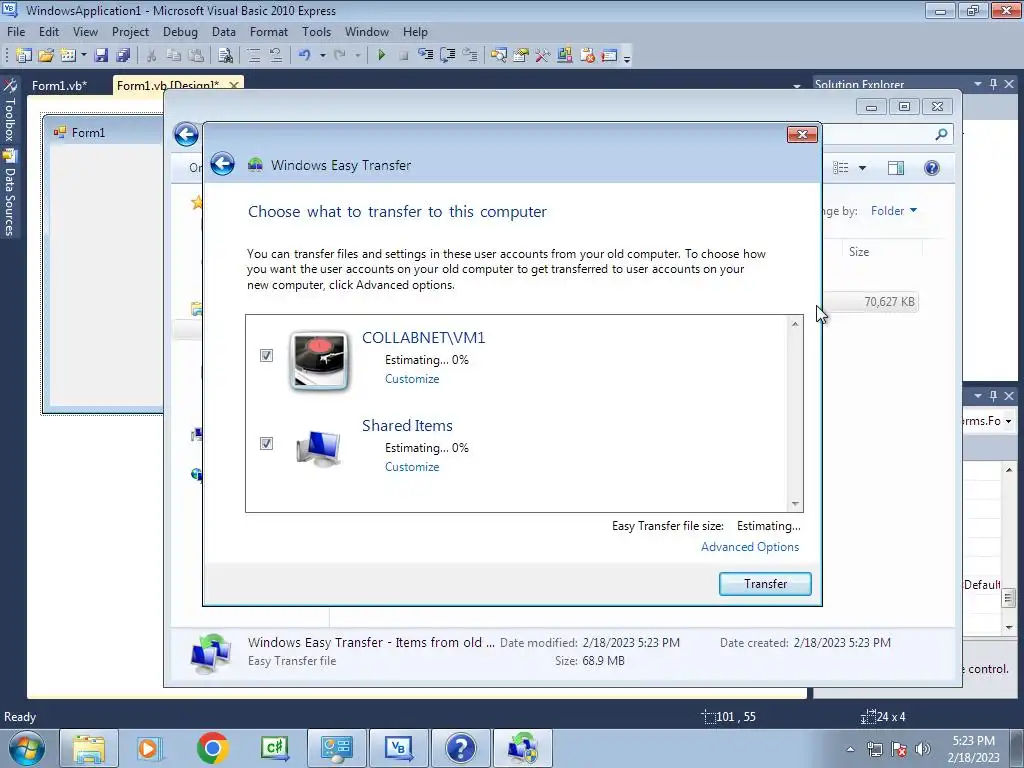
Task: Open Windows Explorer from the taskbar
Action: point(89,748)
